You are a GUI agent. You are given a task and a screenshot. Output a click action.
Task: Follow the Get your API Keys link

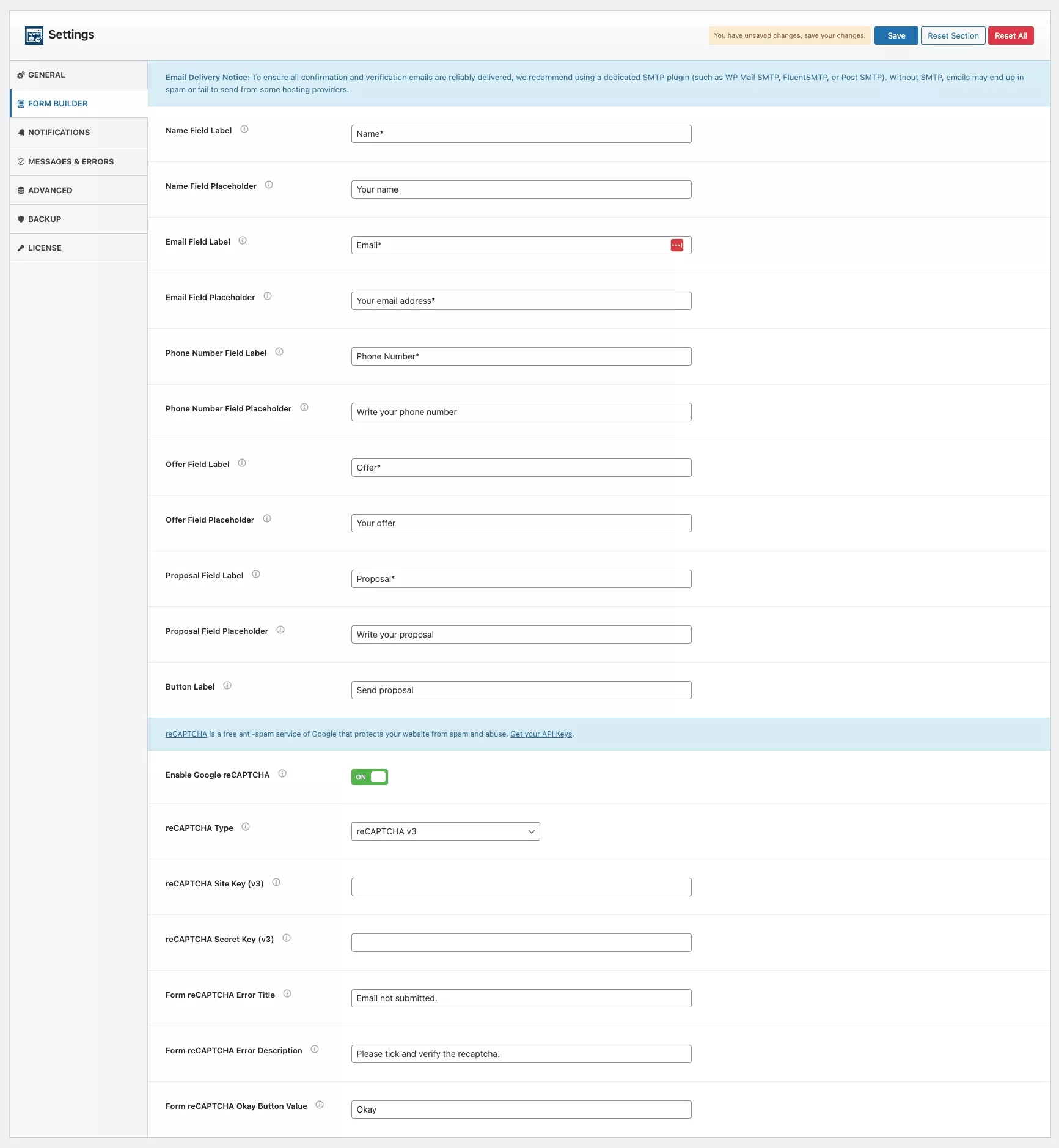541,734
